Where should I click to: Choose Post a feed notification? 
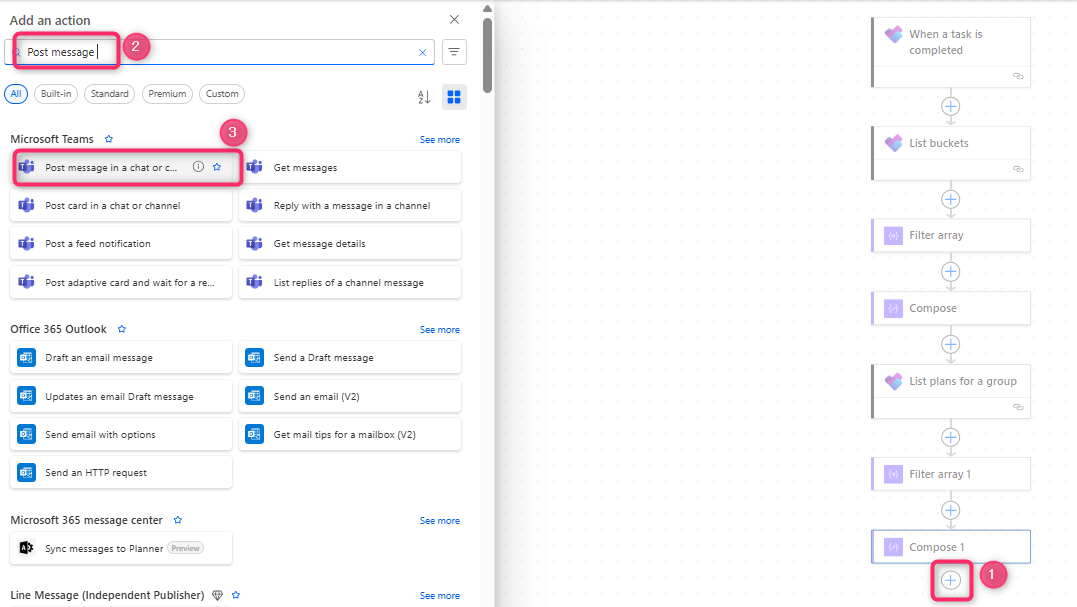[121, 244]
